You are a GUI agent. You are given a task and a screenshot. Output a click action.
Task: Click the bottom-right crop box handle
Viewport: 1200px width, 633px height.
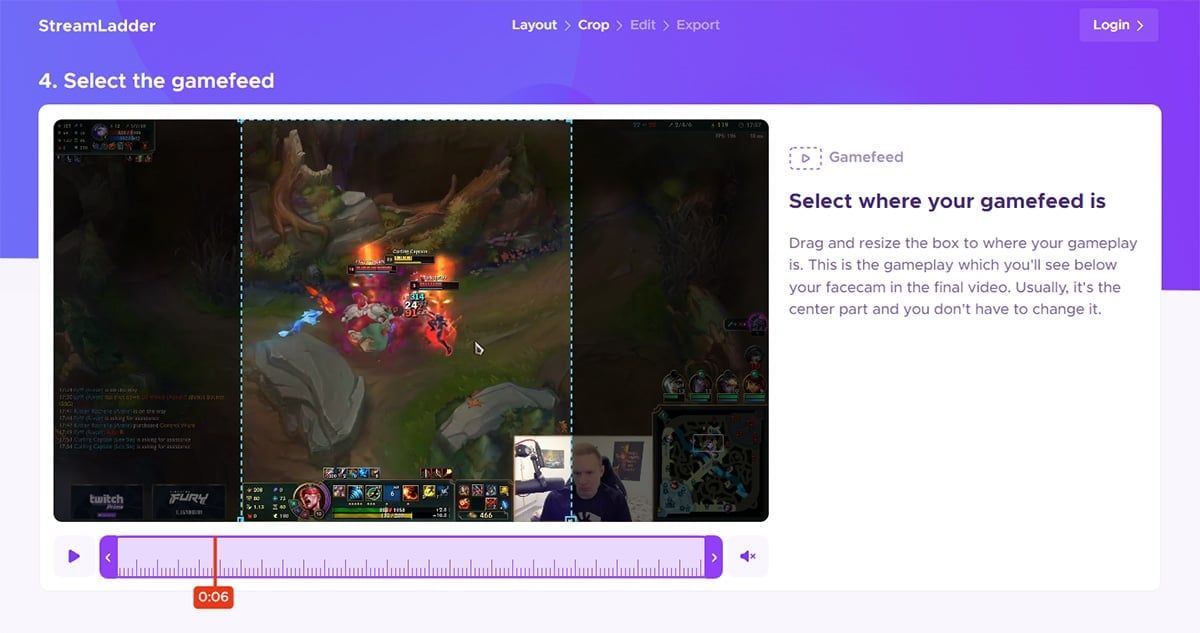[571, 518]
